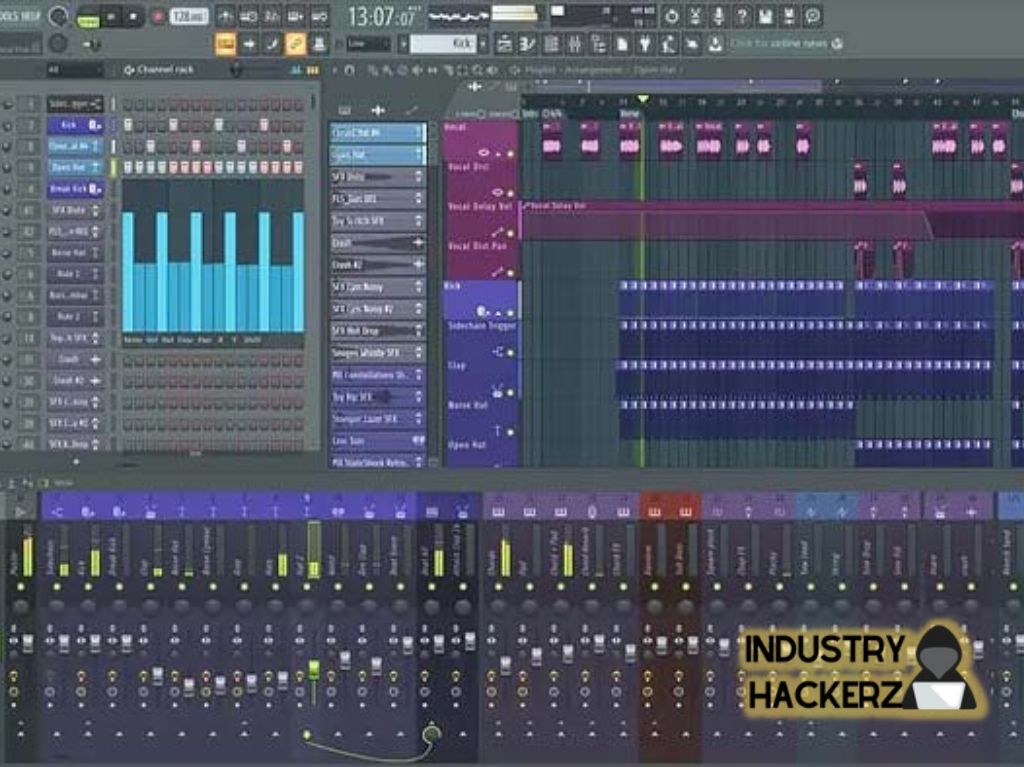This screenshot has width=1024, height=767.
Task: Select the Sidechain Trigger playlist track header
Action: point(481,340)
